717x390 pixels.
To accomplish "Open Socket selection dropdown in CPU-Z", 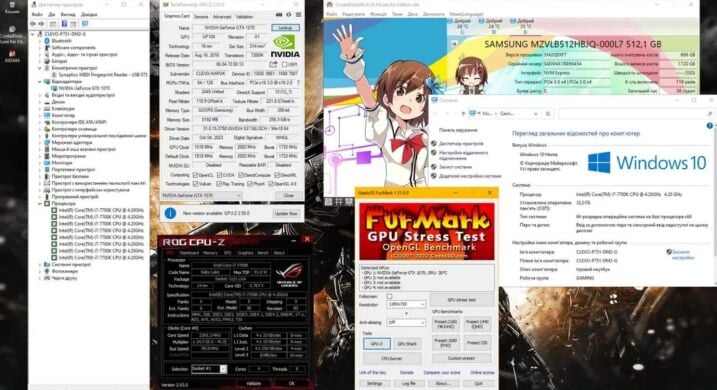I will [209, 369].
